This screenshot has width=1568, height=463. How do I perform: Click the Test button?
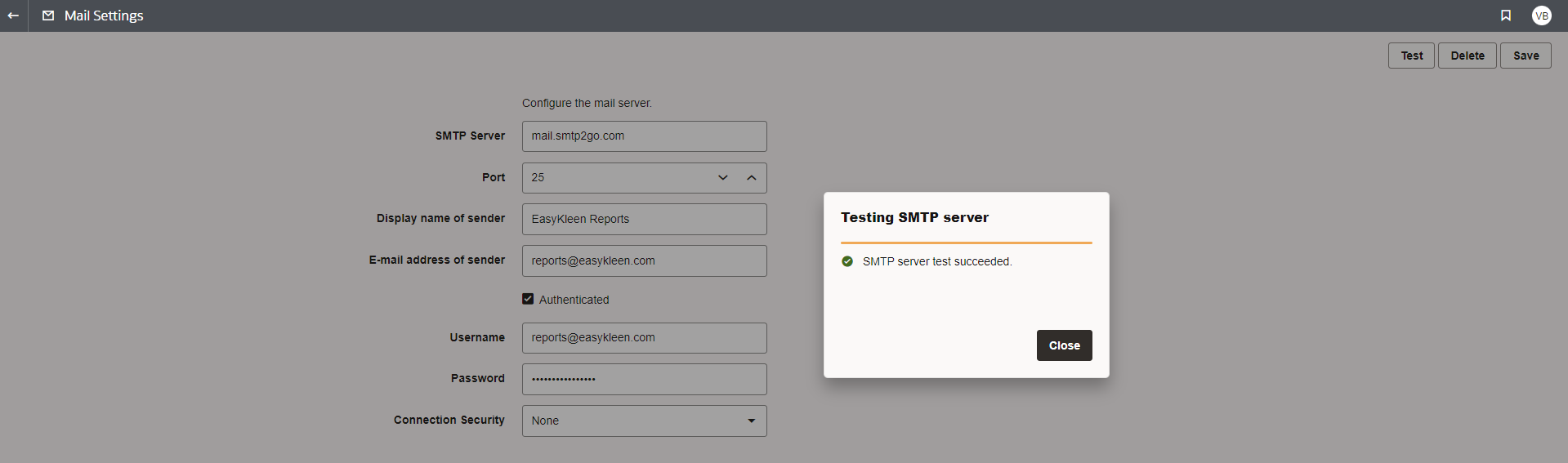click(1411, 56)
